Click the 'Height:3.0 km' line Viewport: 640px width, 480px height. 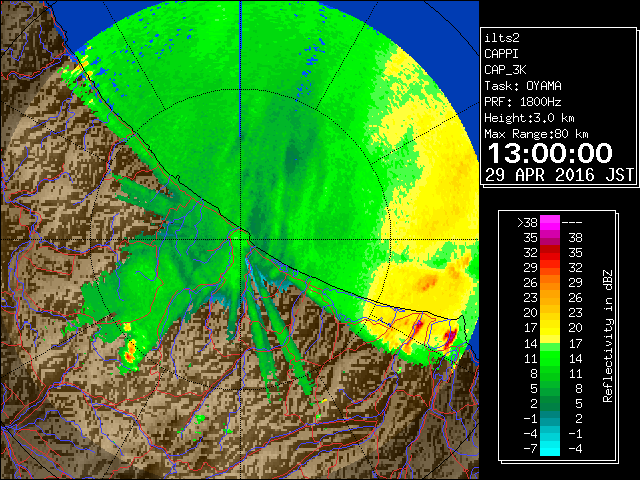point(529,118)
